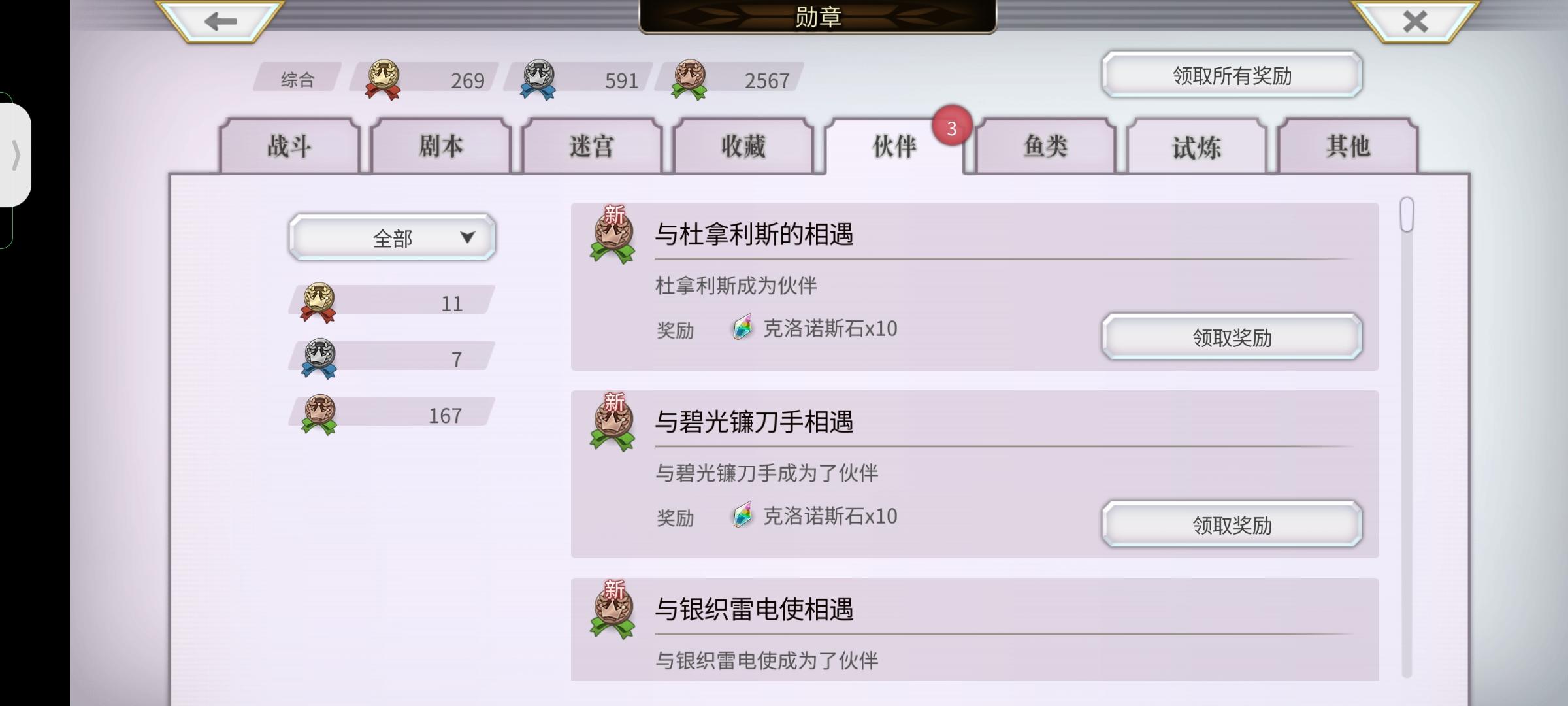1568x706 pixels.
Task: Click the bronze medal filter showing 167
Action: point(392,414)
